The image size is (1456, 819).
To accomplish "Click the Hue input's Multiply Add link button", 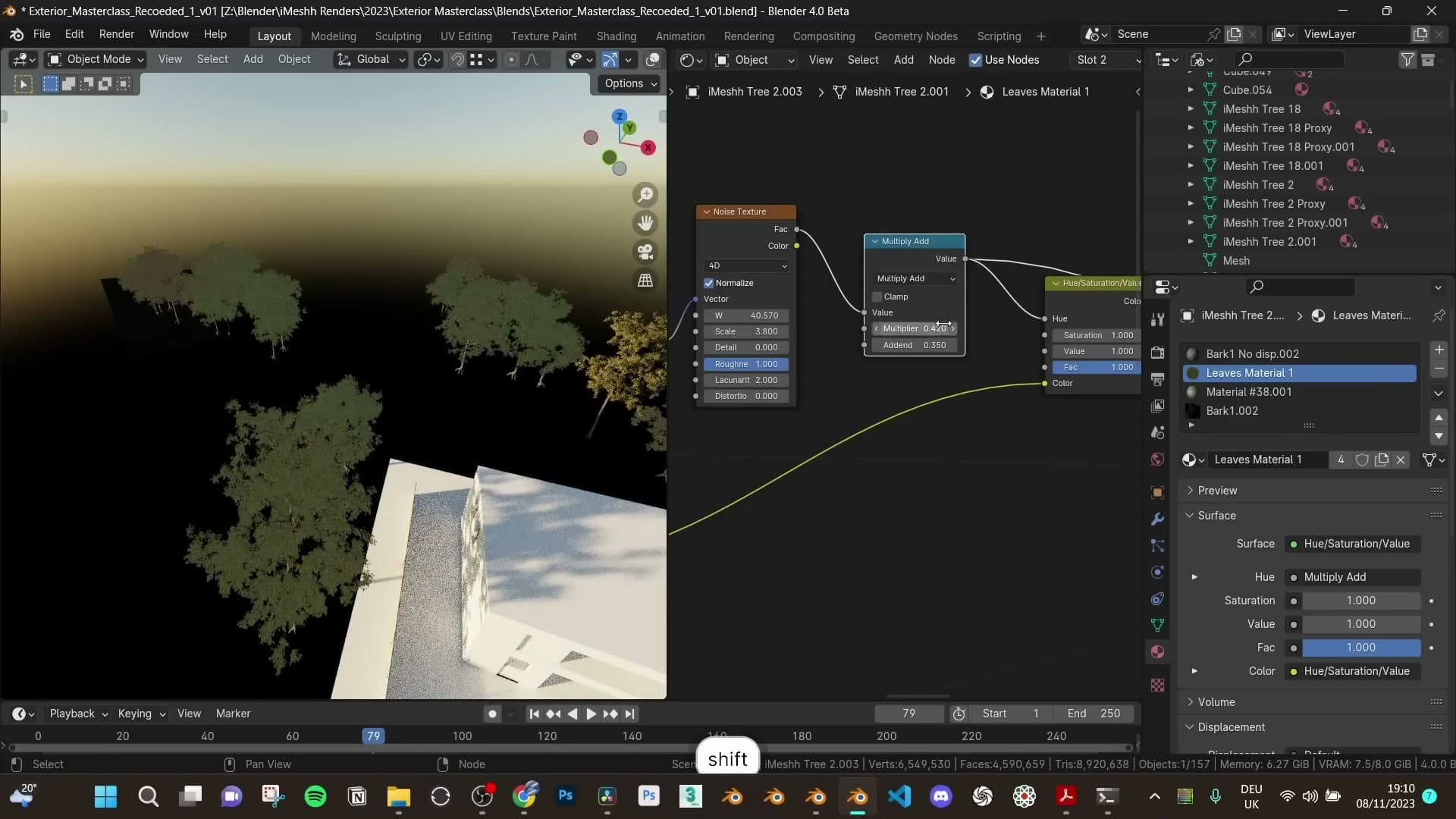I will [1352, 577].
